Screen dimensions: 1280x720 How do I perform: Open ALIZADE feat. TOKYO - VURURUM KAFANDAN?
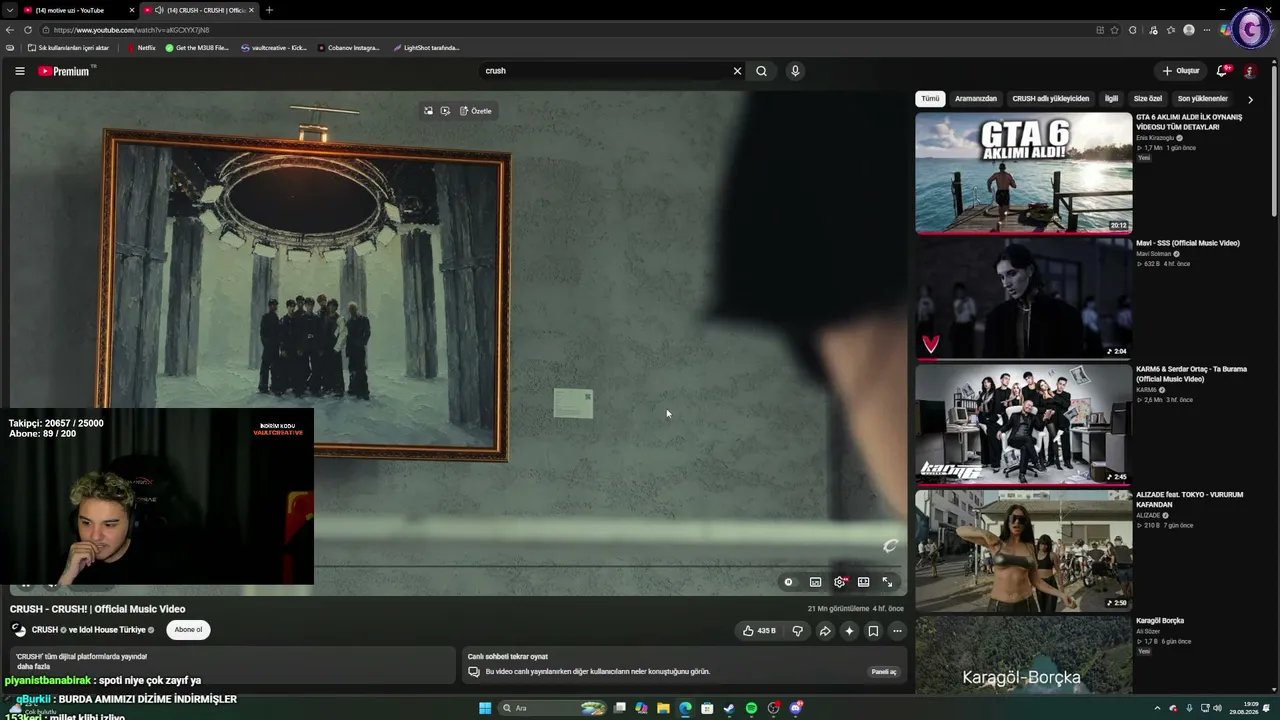1190,500
